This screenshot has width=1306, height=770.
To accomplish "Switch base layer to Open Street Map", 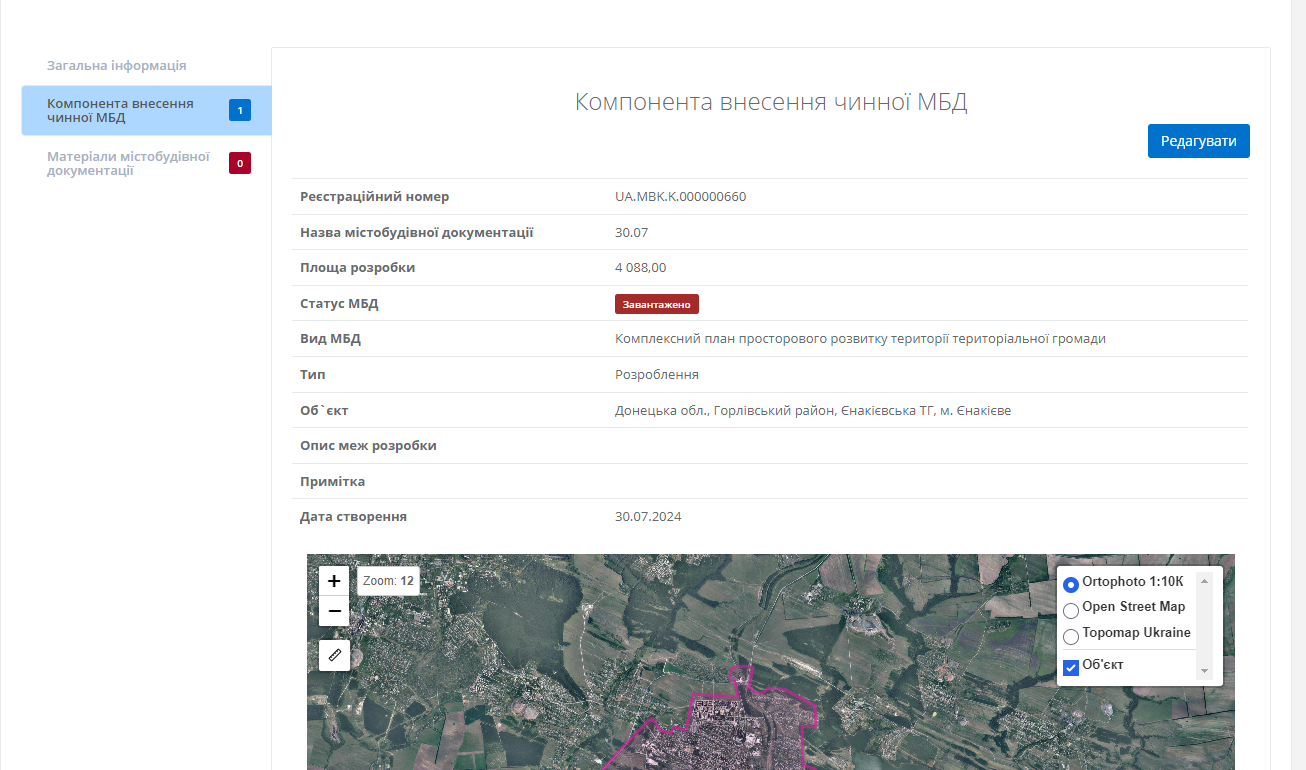I will pyautogui.click(x=1071, y=610).
